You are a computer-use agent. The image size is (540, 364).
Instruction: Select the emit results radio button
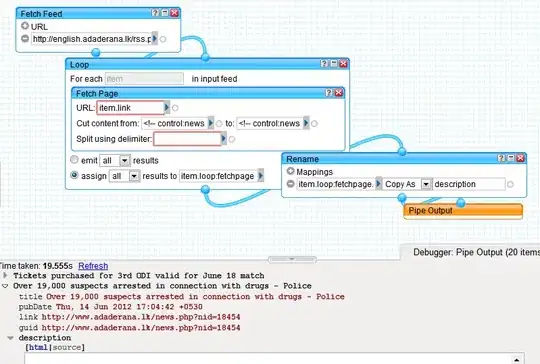[74, 160]
